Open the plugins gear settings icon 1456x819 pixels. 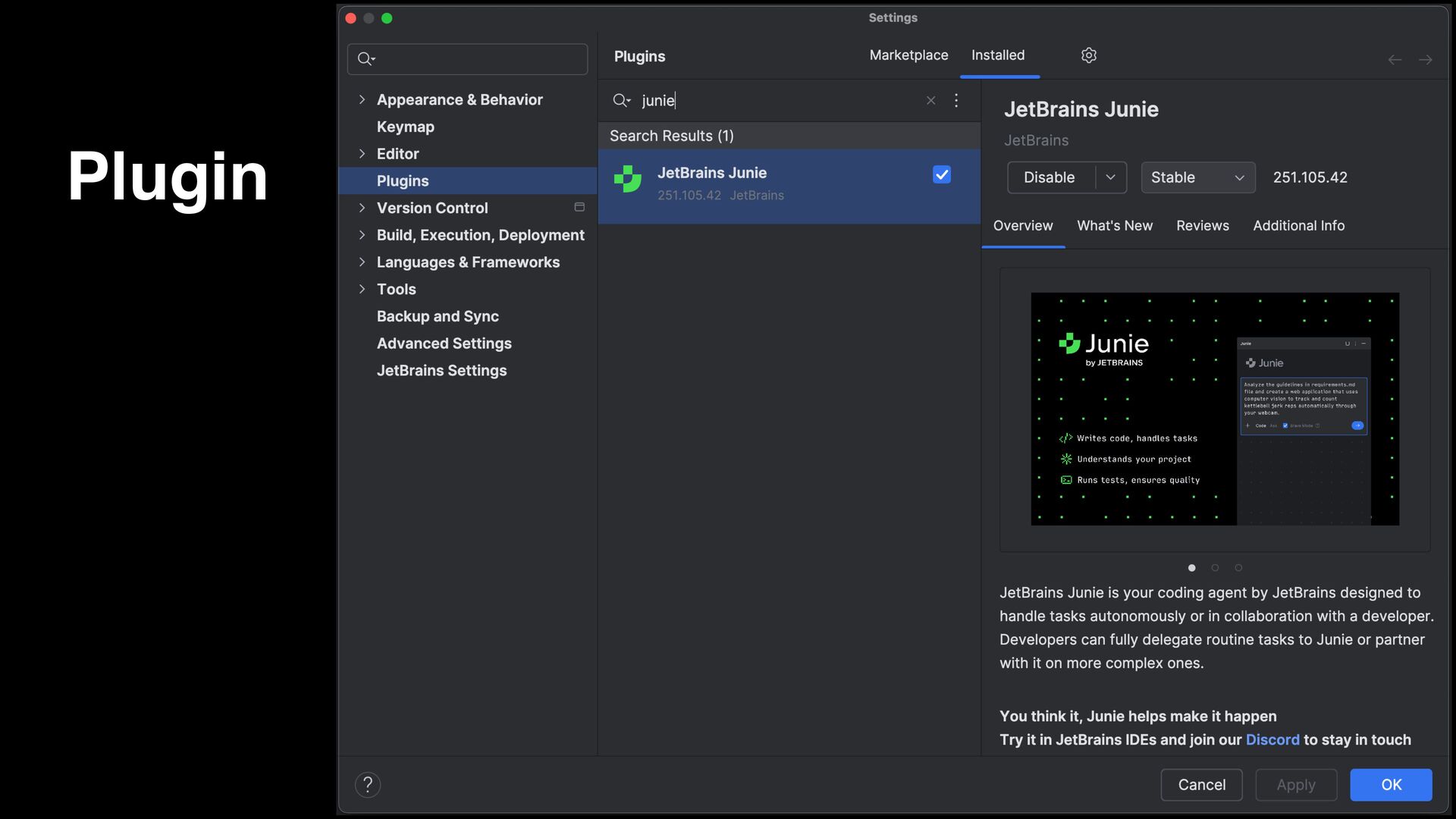1088,55
